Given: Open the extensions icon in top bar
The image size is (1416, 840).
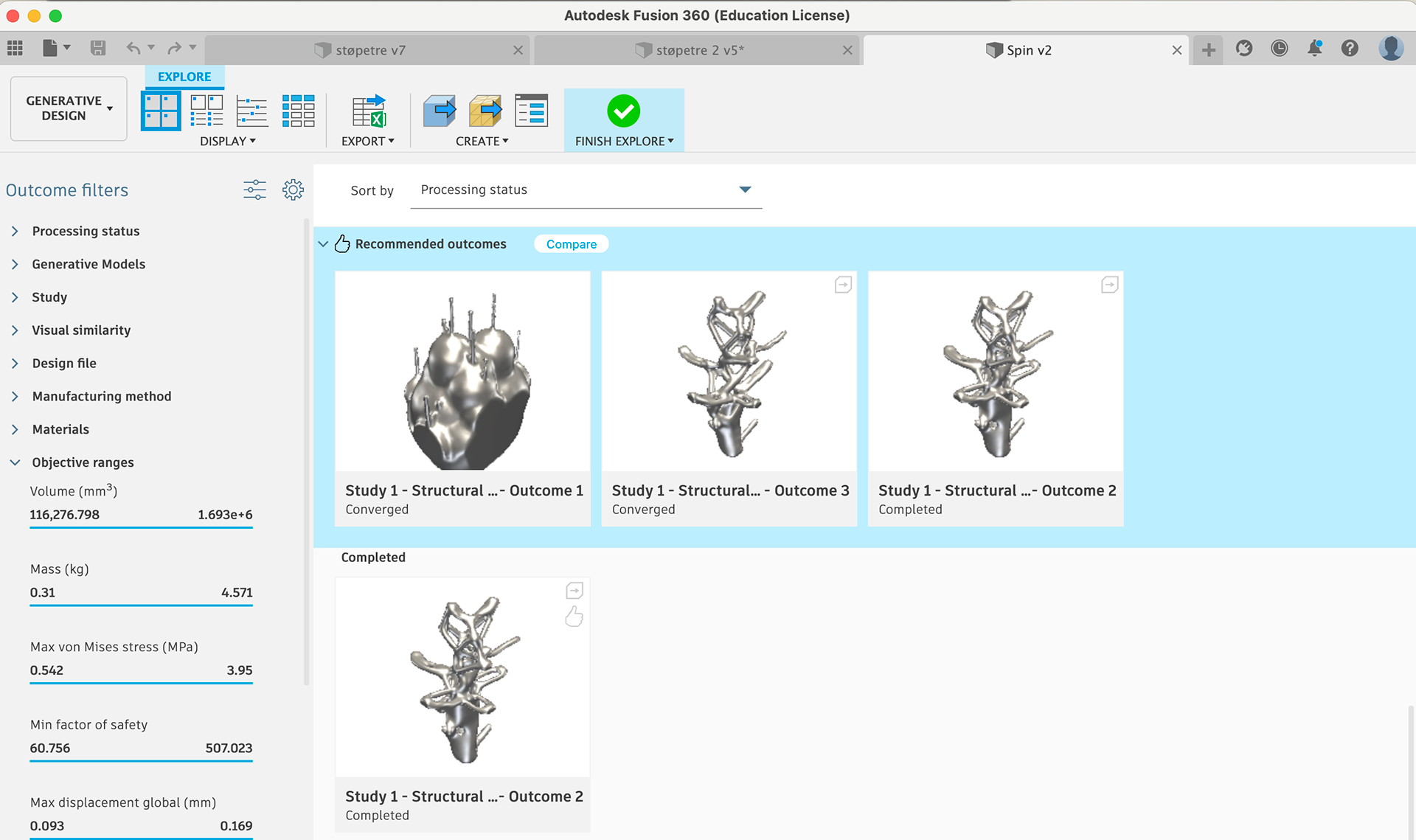Looking at the screenshot, I should tap(1244, 49).
